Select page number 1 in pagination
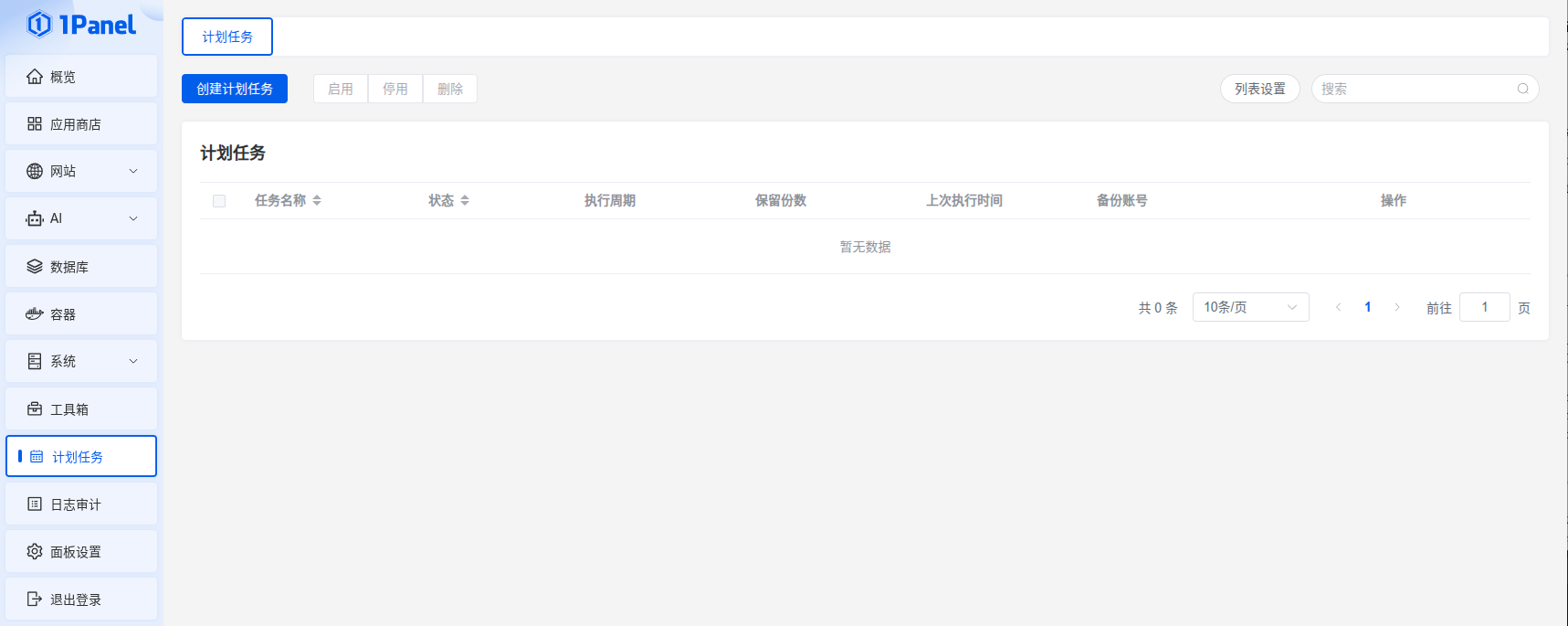 pos(1368,307)
